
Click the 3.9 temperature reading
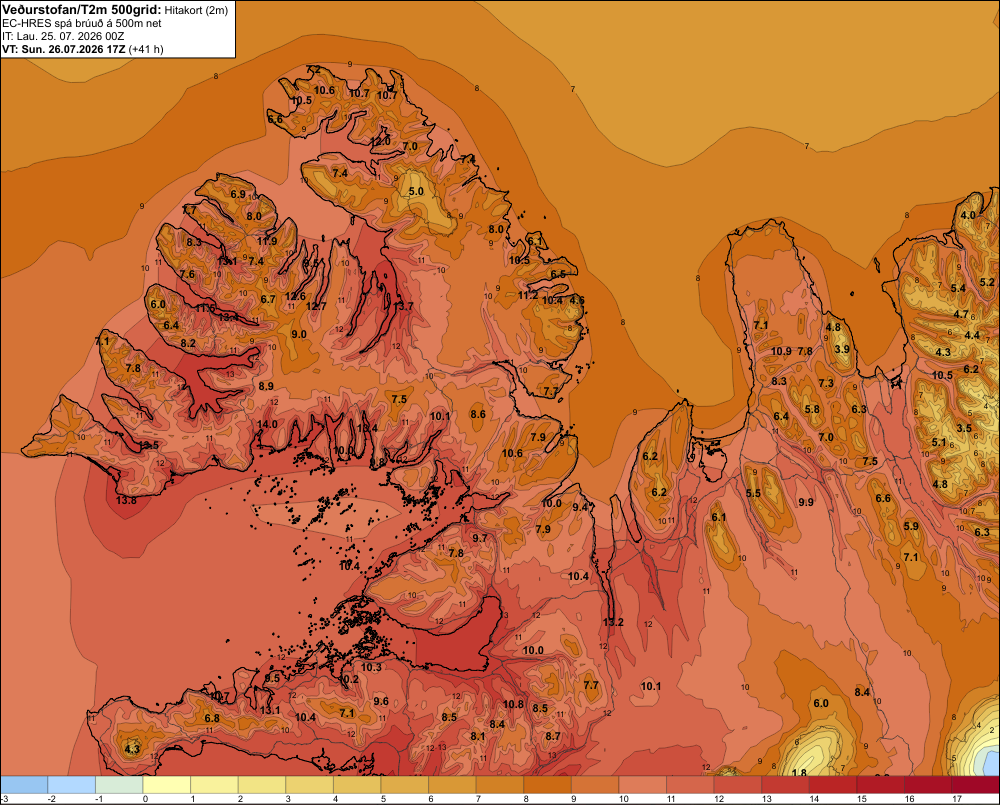[x=842, y=349]
